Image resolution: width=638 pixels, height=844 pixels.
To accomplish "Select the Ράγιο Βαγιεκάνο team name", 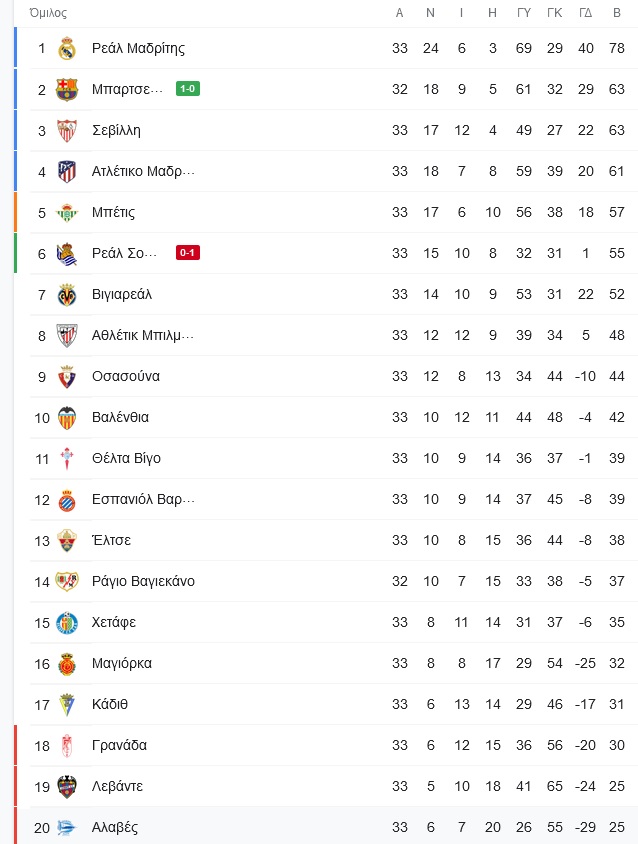I will click(x=143, y=581).
